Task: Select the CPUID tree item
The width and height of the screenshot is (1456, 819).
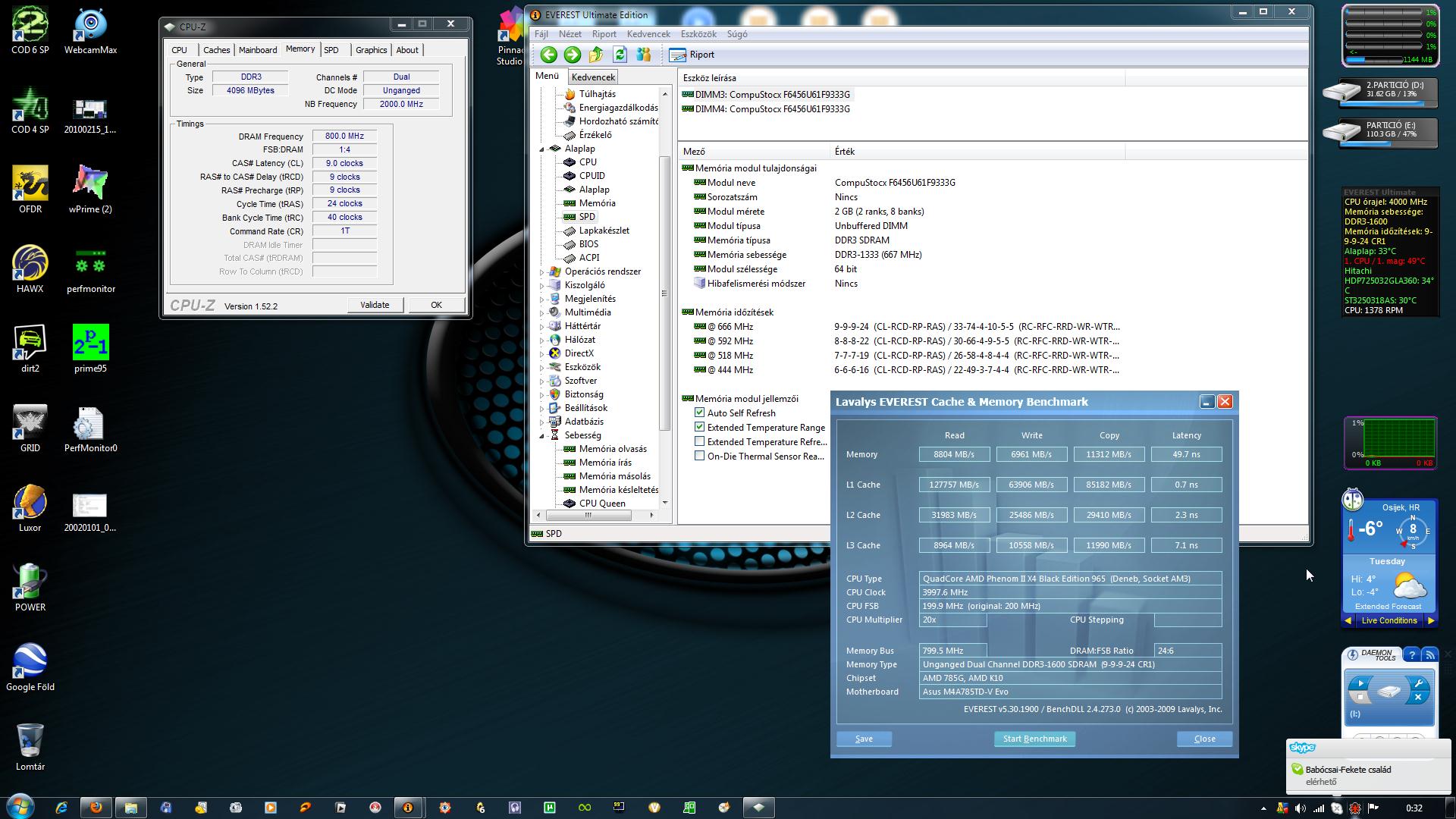Action: [585, 176]
